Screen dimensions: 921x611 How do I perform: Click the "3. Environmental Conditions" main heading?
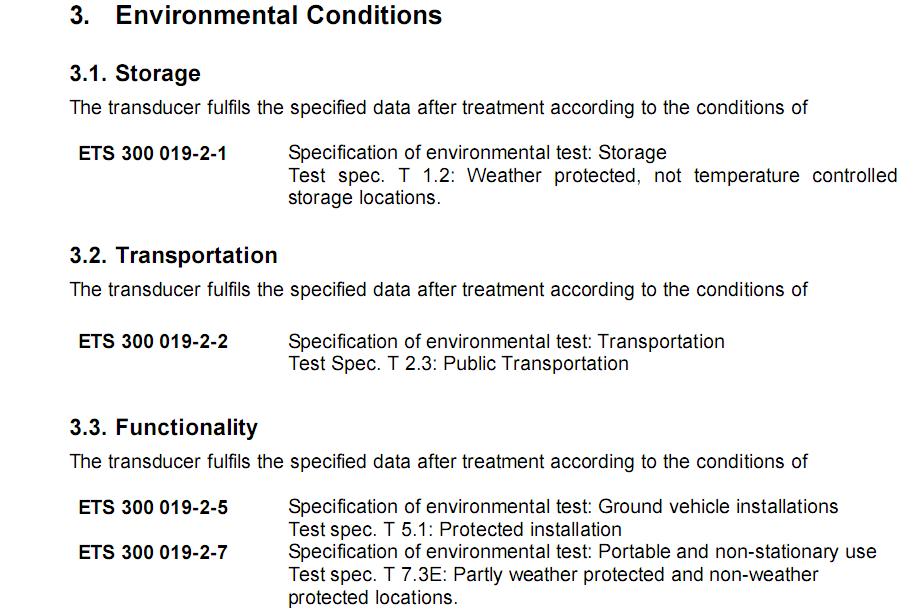(x=256, y=16)
